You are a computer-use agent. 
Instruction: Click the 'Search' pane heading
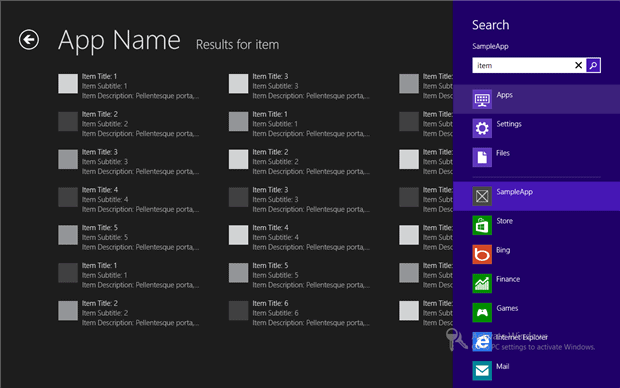[x=490, y=25]
